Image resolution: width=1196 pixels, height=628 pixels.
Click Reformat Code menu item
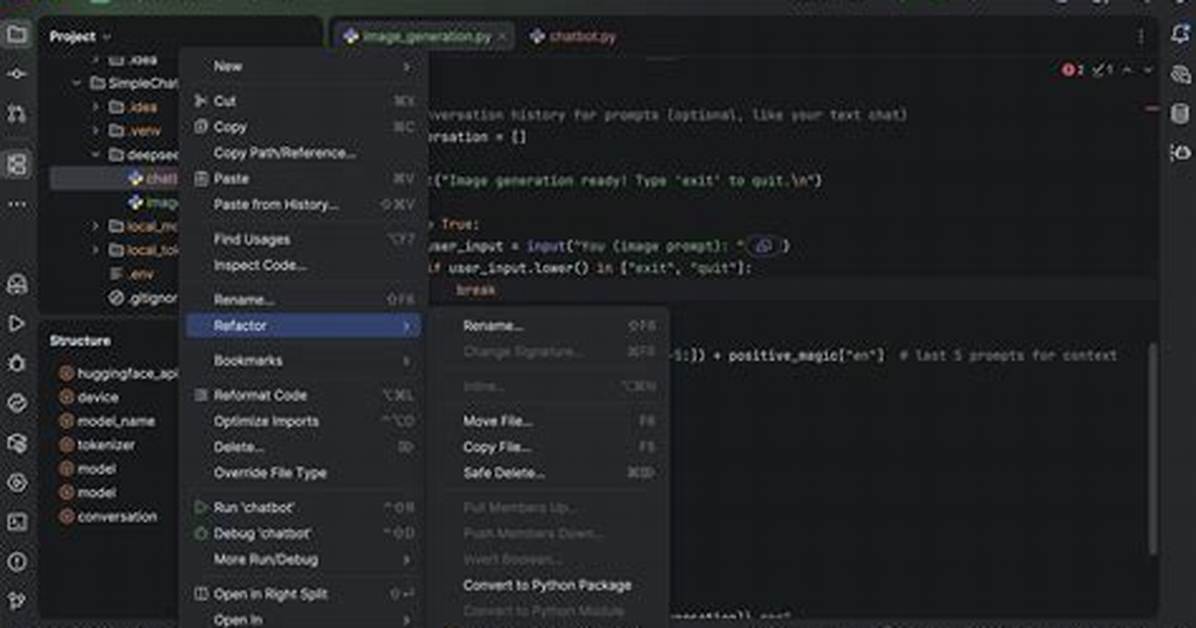[x=304, y=395]
